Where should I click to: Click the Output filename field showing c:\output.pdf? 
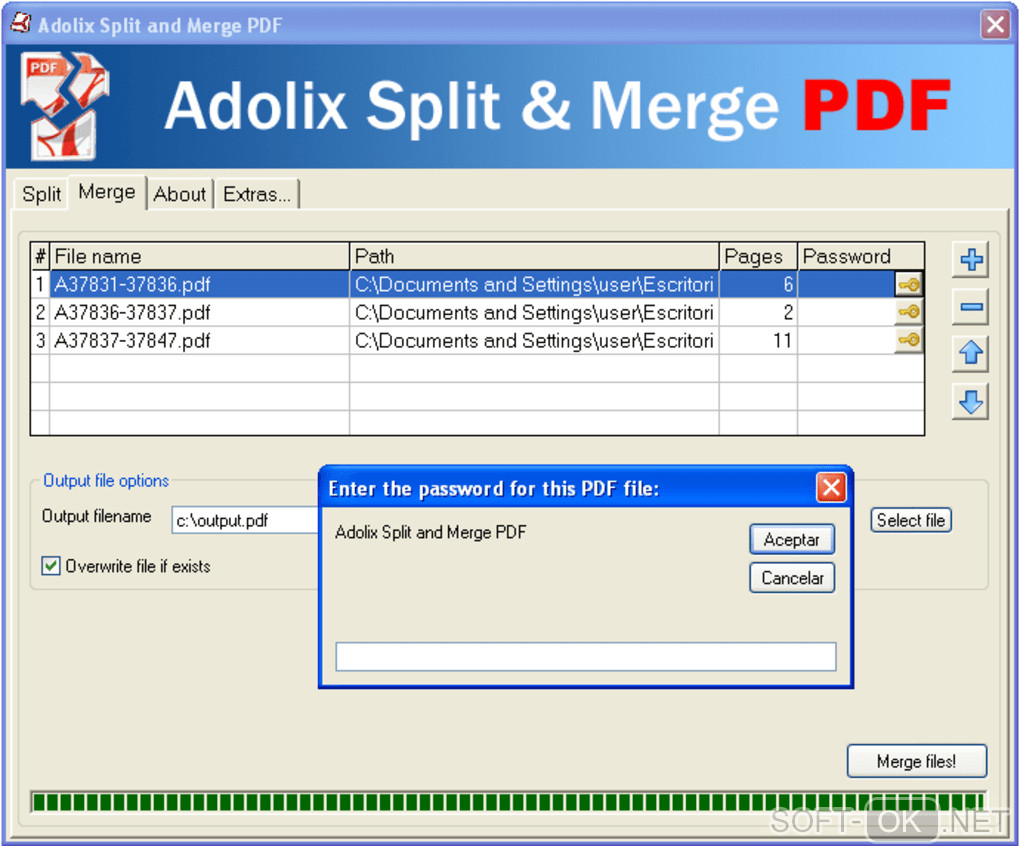pos(245,520)
